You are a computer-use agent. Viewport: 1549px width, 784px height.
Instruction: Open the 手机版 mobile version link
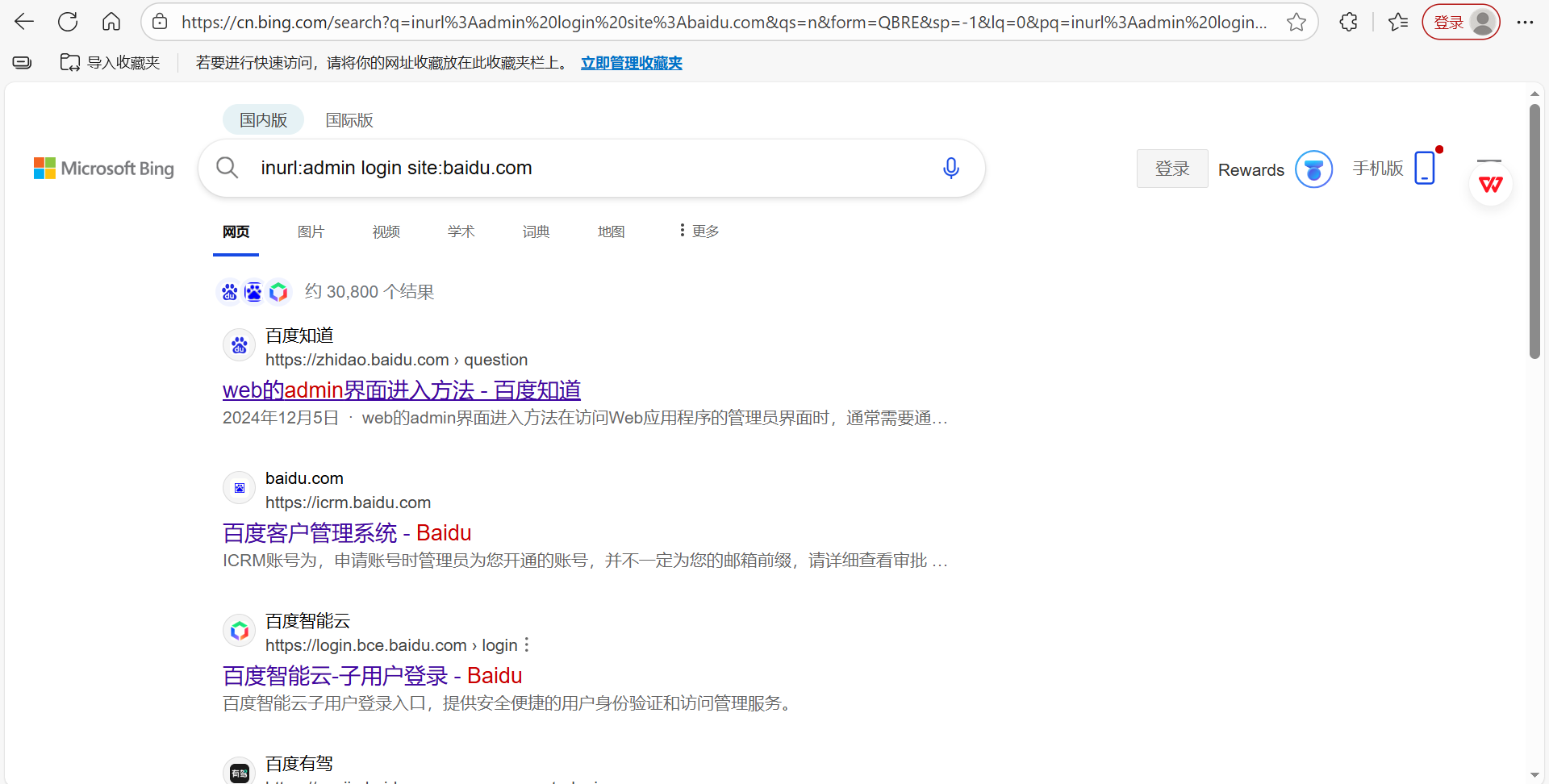pyautogui.click(x=1378, y=169)
